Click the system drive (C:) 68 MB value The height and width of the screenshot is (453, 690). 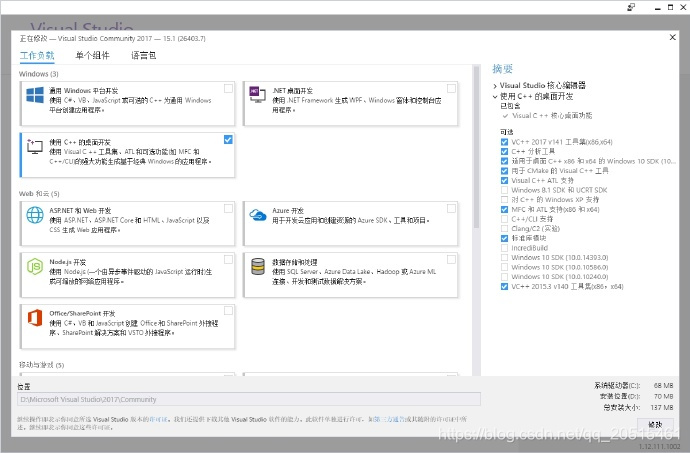pyautogui.click(x=664, y=385)
